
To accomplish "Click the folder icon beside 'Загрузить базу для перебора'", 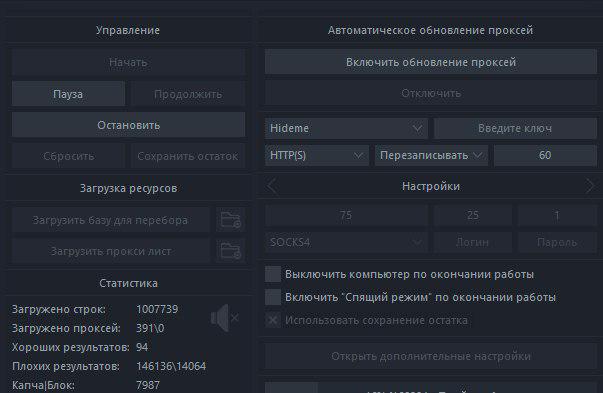I will [230, 220].
